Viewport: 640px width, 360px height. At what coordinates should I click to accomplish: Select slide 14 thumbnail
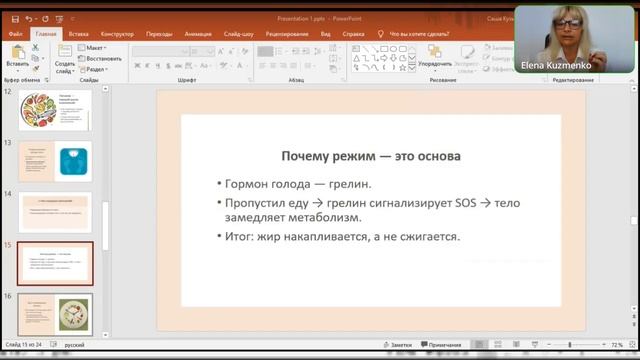pos(55,213)
